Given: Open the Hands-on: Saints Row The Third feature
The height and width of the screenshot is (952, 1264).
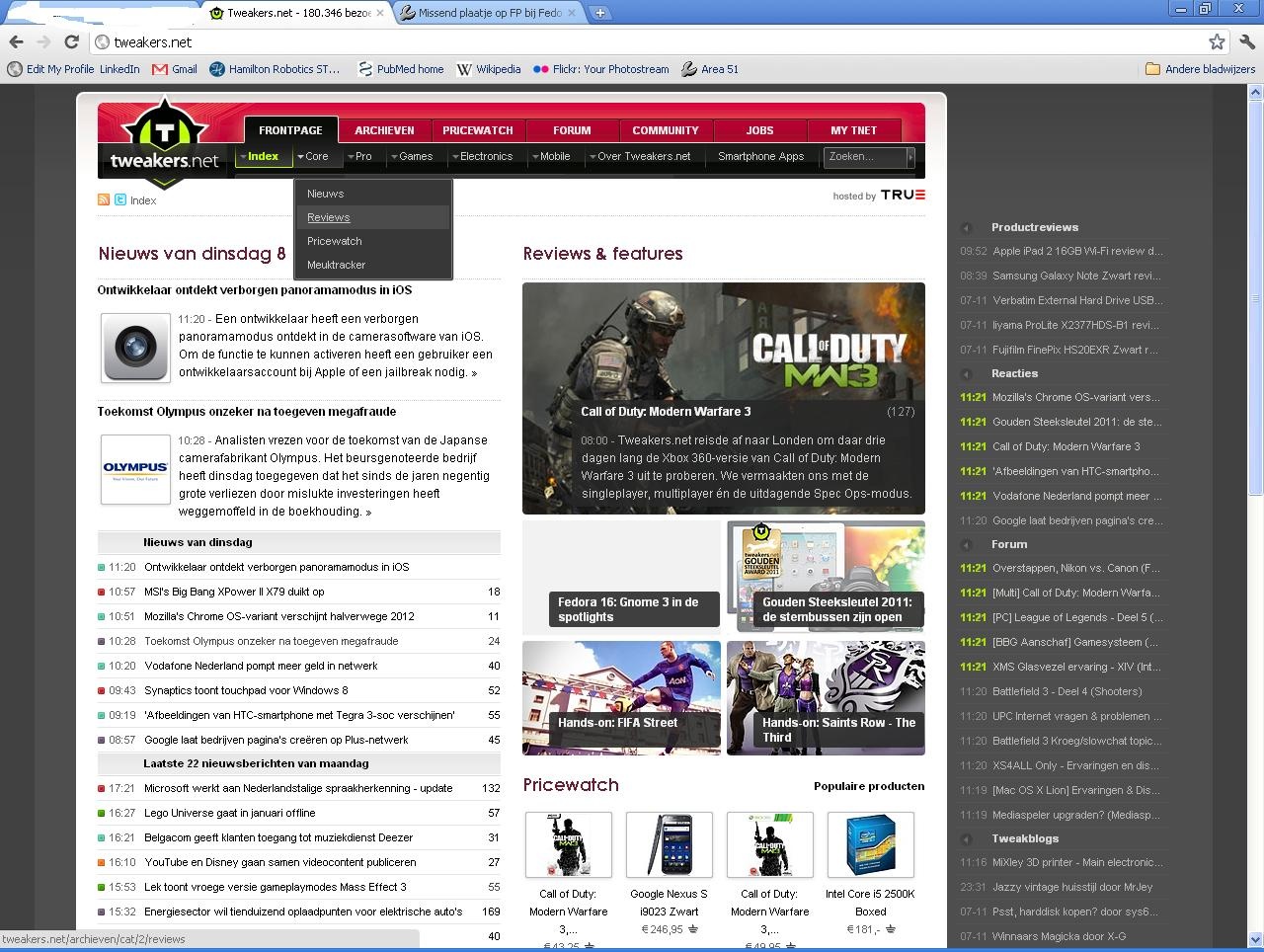Looking at the screenshot, I should coord(826,698).
